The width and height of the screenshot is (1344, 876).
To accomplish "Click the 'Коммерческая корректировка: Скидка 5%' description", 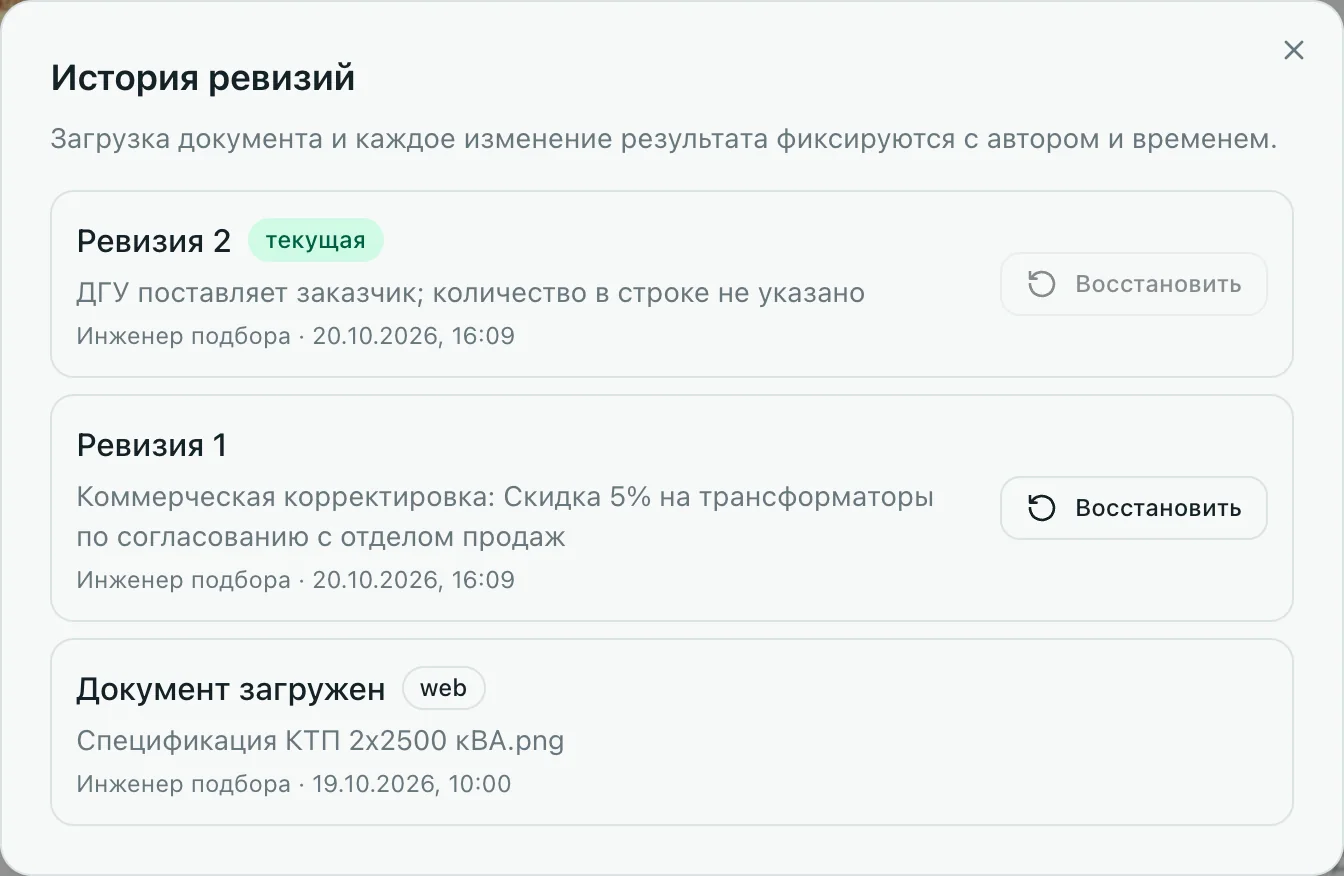I will point(505,517).
